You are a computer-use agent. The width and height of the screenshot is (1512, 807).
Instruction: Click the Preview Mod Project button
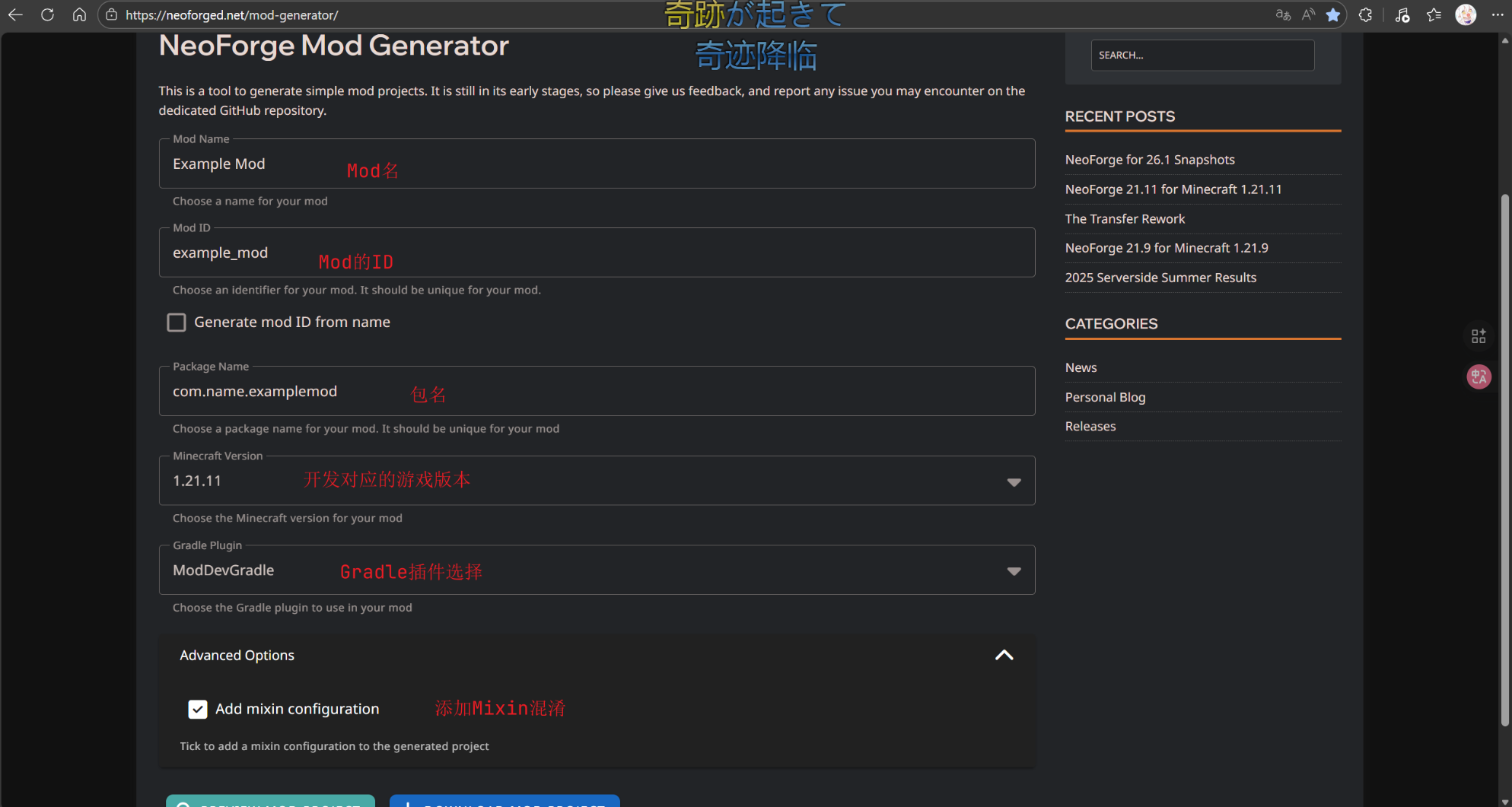click(270, 801)
